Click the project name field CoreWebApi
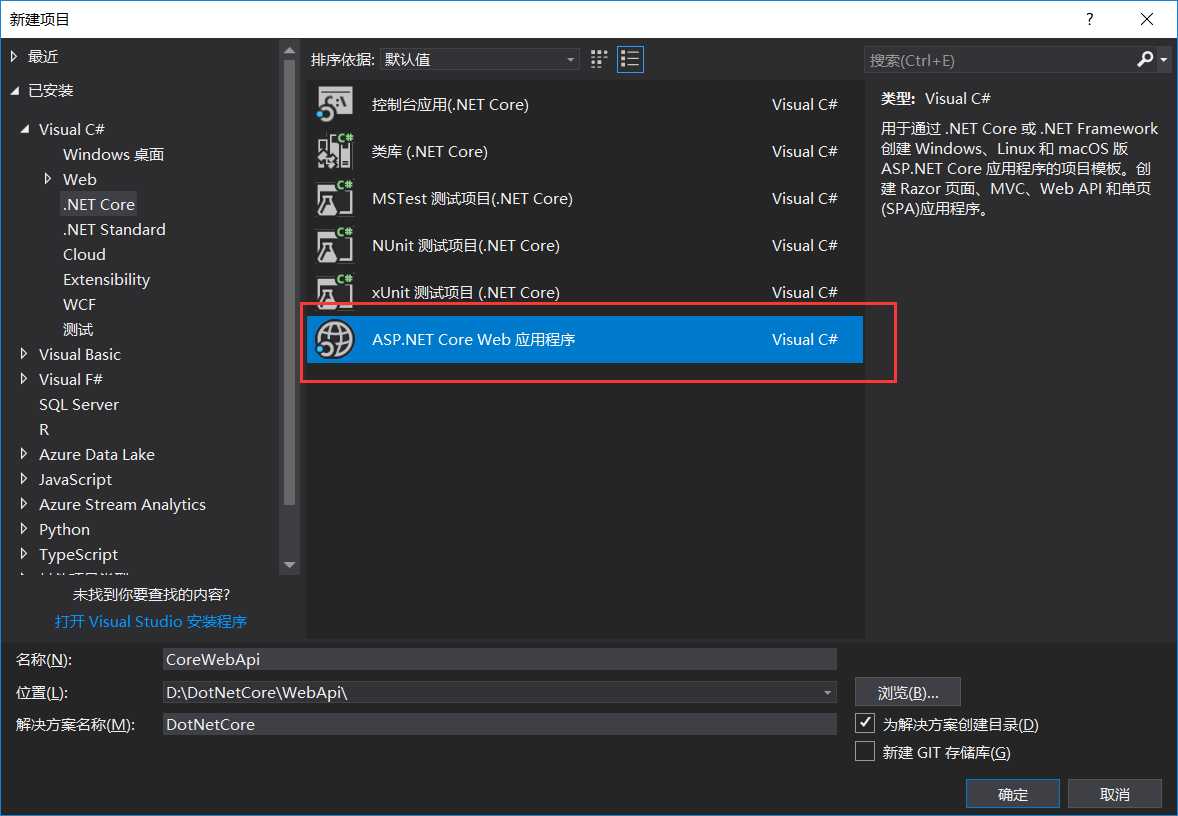1178x816 pixels. pyautogui.click(x=500, y=659)
